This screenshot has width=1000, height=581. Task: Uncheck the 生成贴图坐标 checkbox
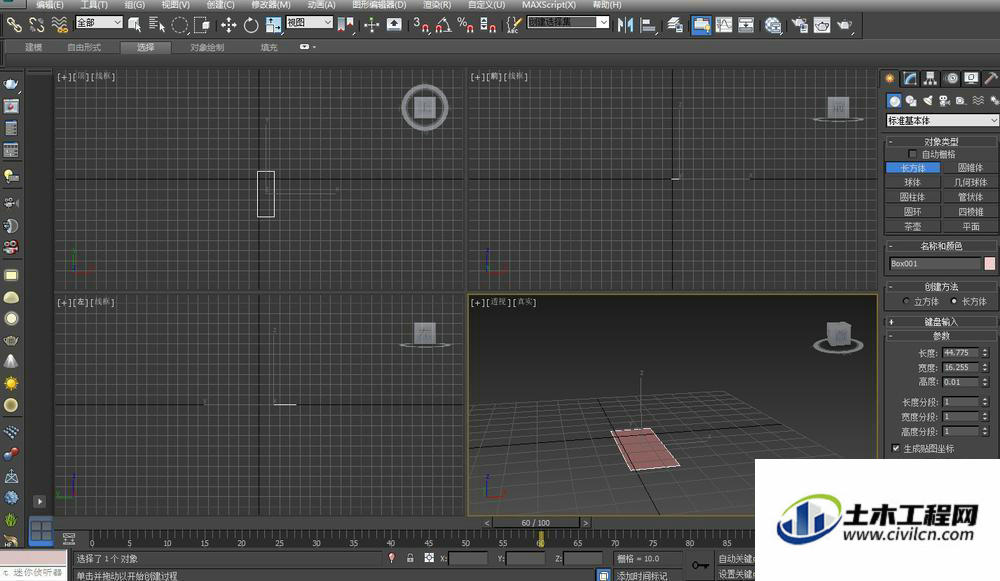895,448
